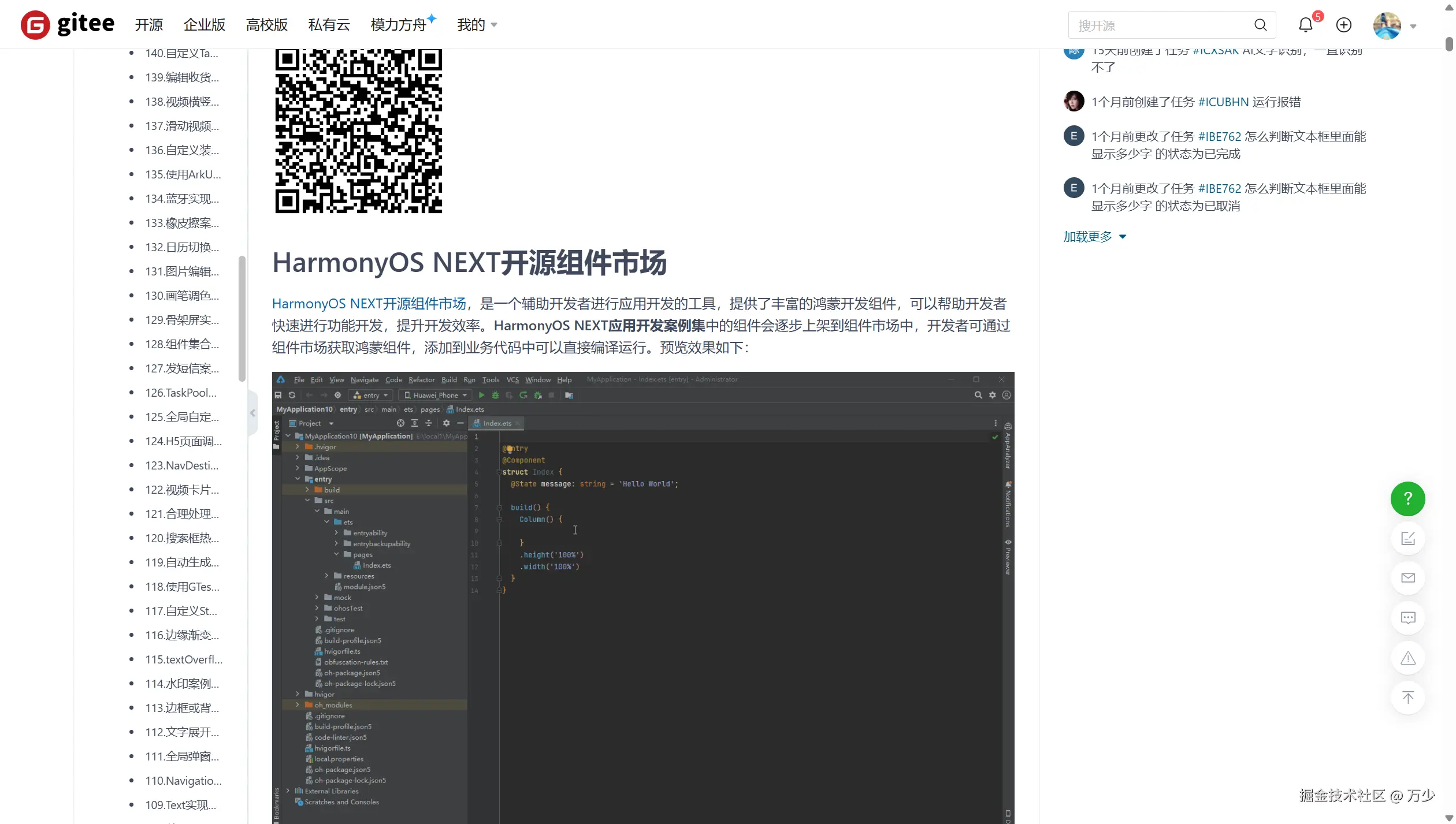Open the 我的 dropdown menu

coord(476,25)
